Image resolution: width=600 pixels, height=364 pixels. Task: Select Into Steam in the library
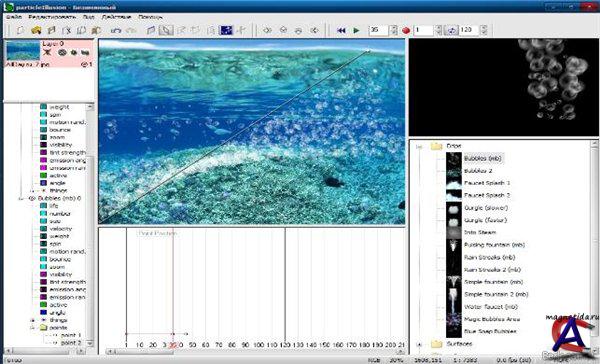click(x=479, y=232)
